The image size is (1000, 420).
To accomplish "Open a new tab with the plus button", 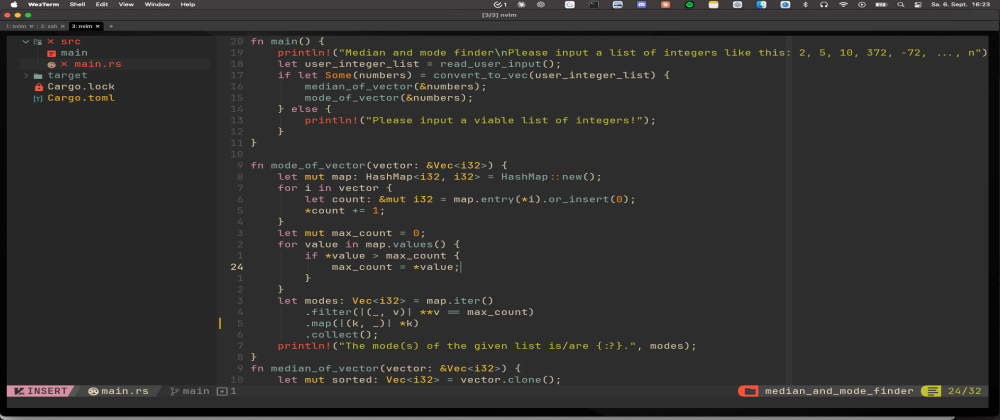I will coord(111,26).
